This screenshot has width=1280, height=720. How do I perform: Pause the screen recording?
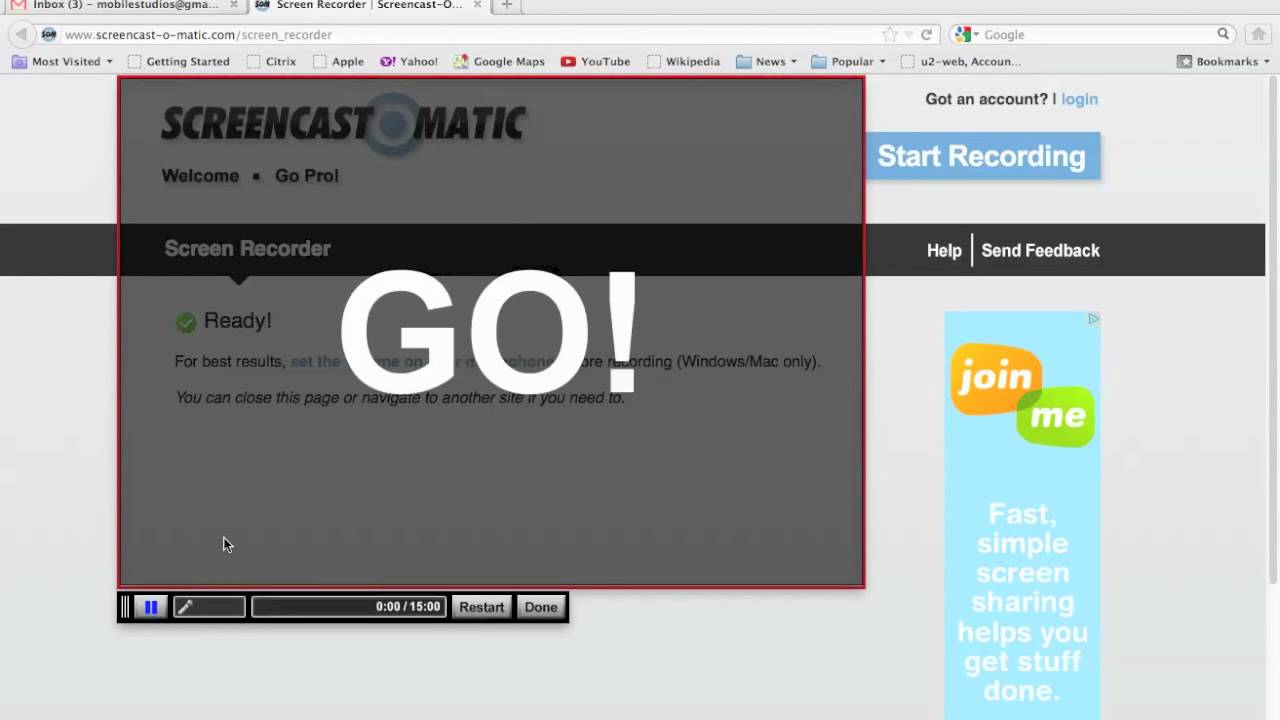151,607
